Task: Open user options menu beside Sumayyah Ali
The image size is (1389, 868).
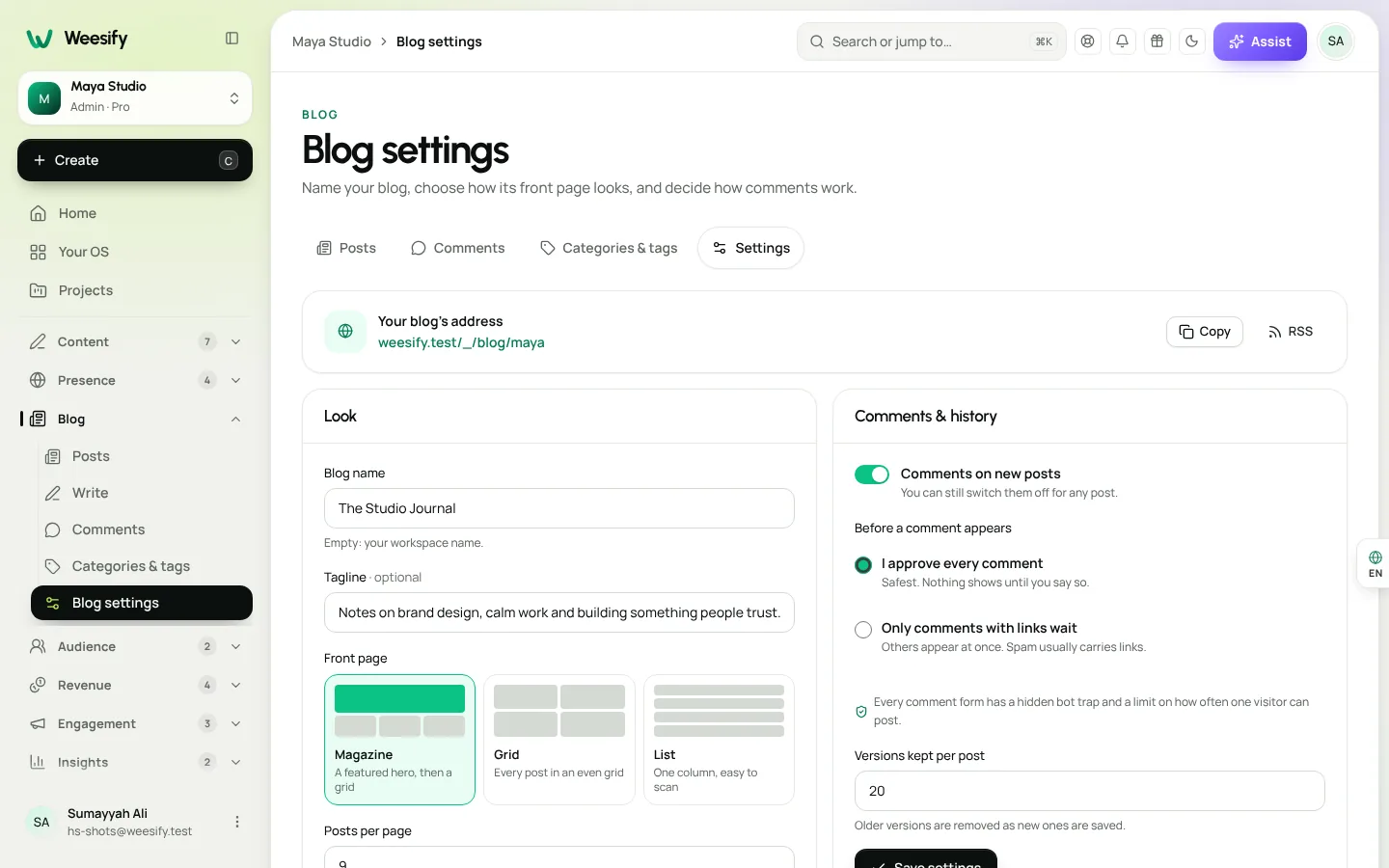Action: 237,822
